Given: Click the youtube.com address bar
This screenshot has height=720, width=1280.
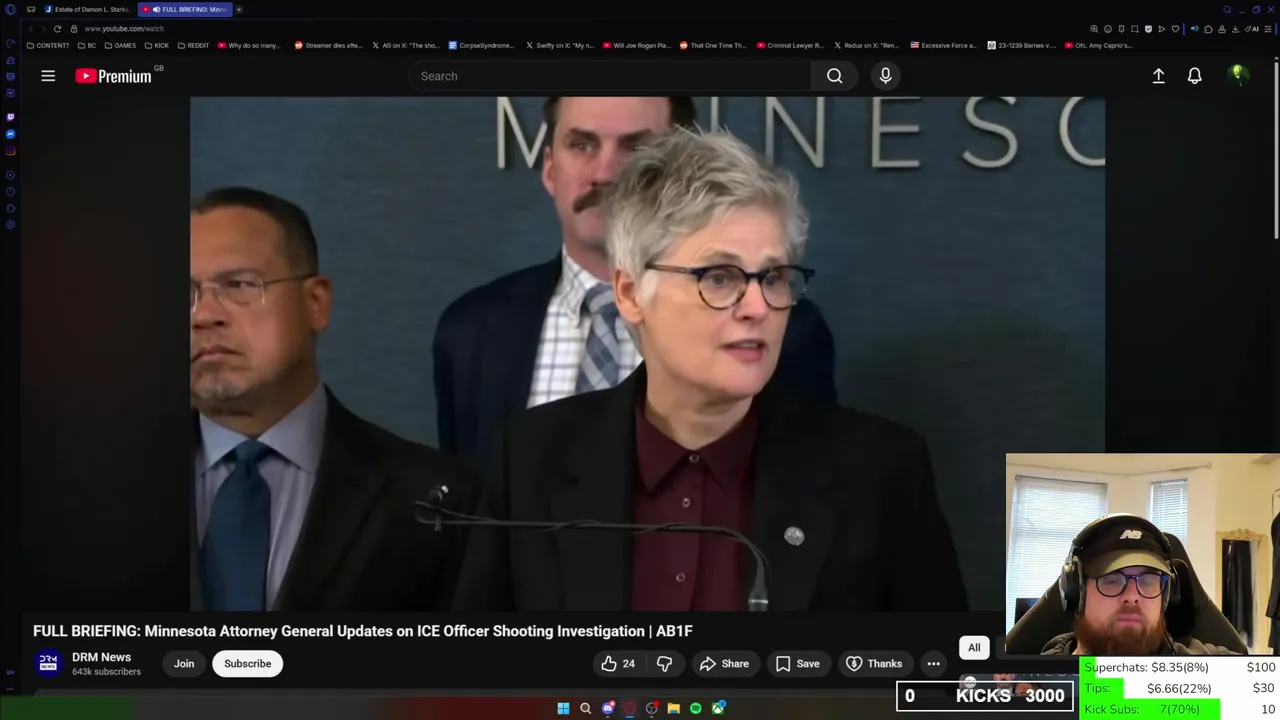Looking at the screenshot, I should tap(124, 29).
